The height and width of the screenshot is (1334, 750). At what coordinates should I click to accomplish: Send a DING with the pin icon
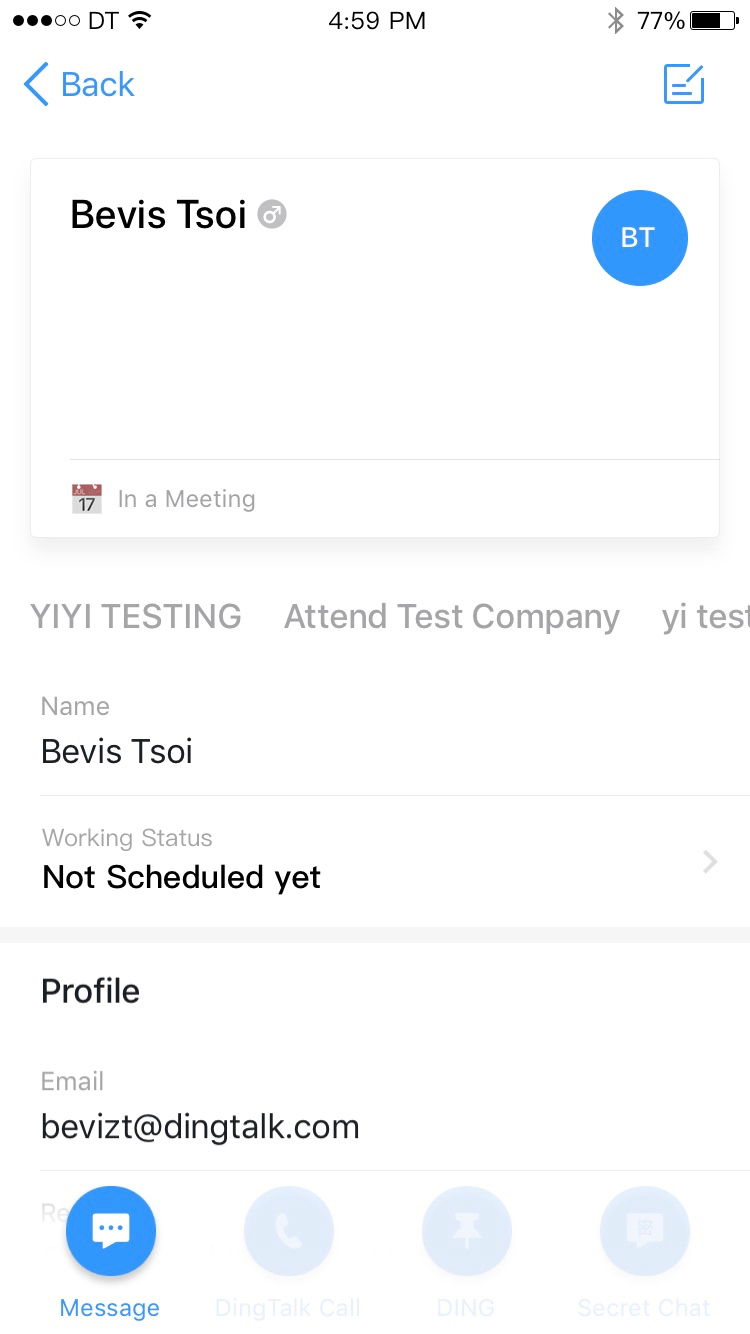pyautogui.click(x=466, y=1231)
